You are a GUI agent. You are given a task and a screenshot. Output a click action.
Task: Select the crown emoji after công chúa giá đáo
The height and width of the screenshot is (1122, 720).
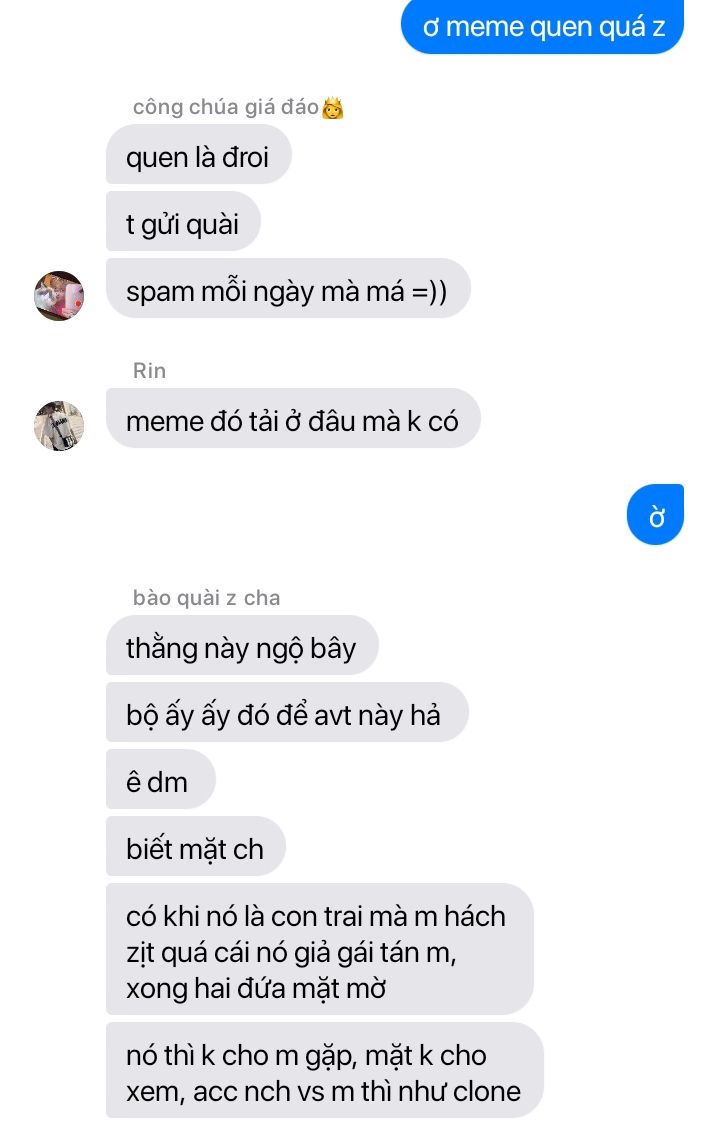[x=333, y=108]
